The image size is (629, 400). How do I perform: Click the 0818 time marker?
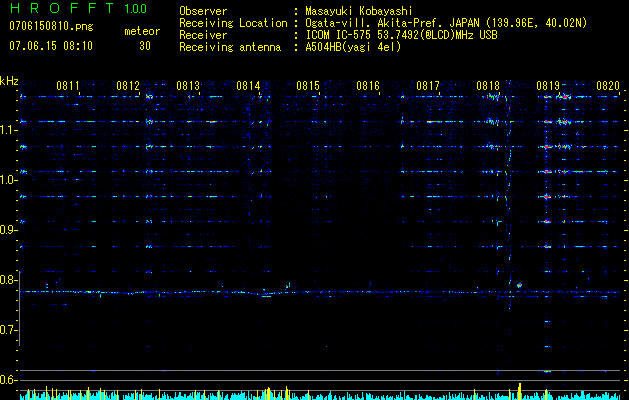point(488,86)
